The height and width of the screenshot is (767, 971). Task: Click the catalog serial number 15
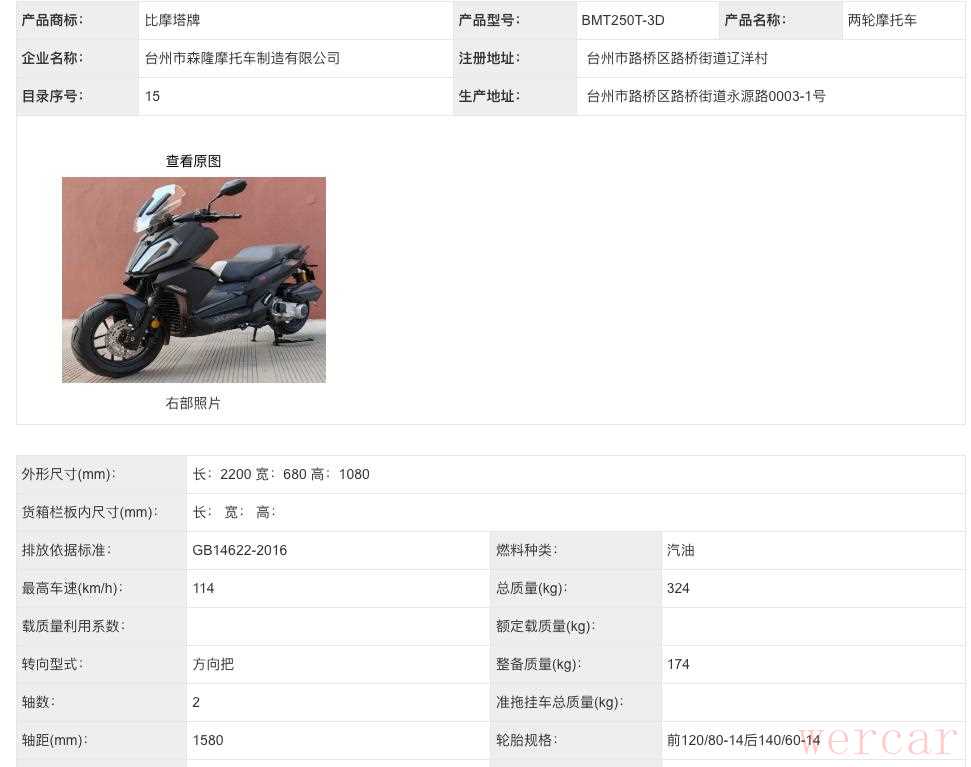click(152, 97)
